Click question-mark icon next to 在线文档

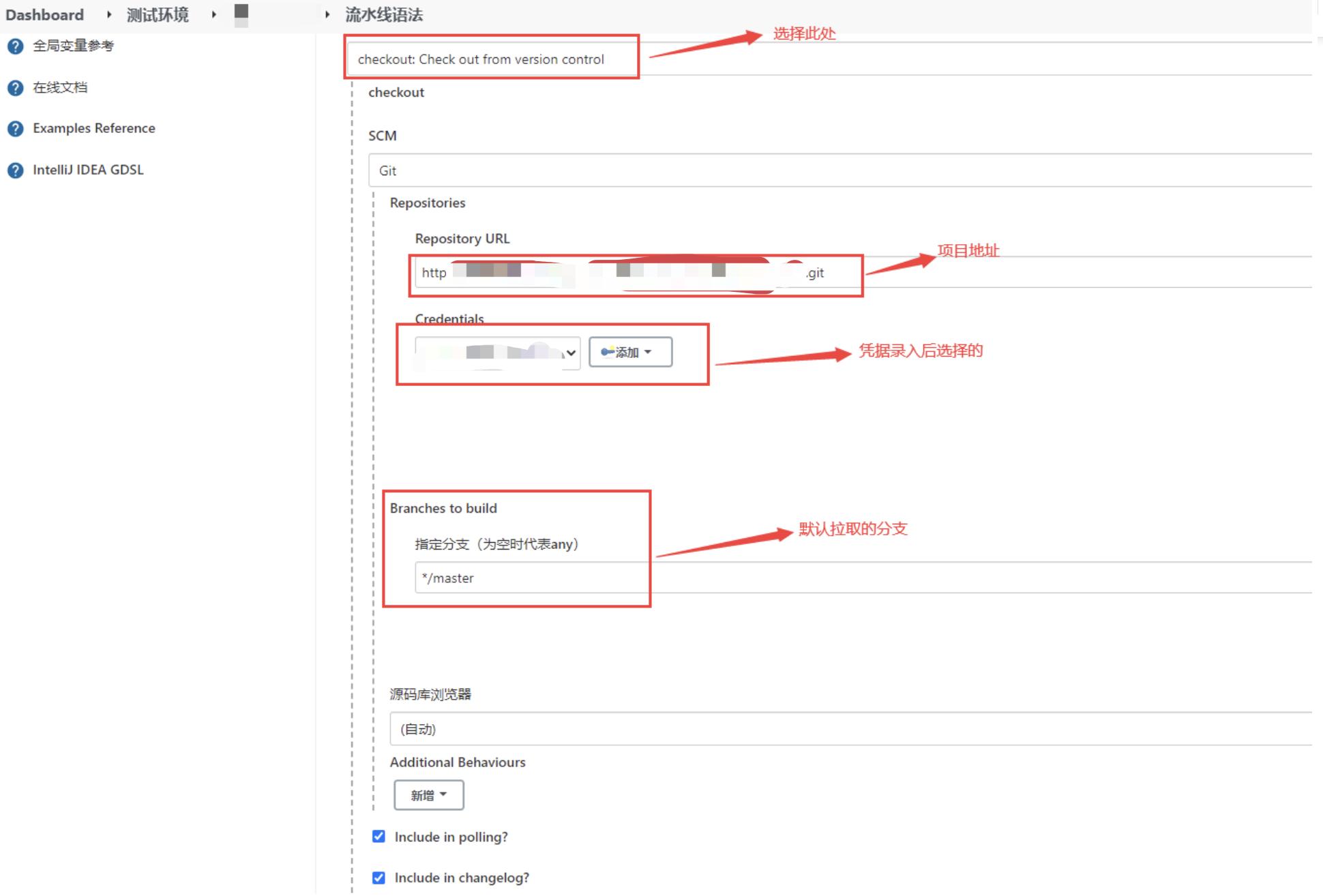[15, 88]
